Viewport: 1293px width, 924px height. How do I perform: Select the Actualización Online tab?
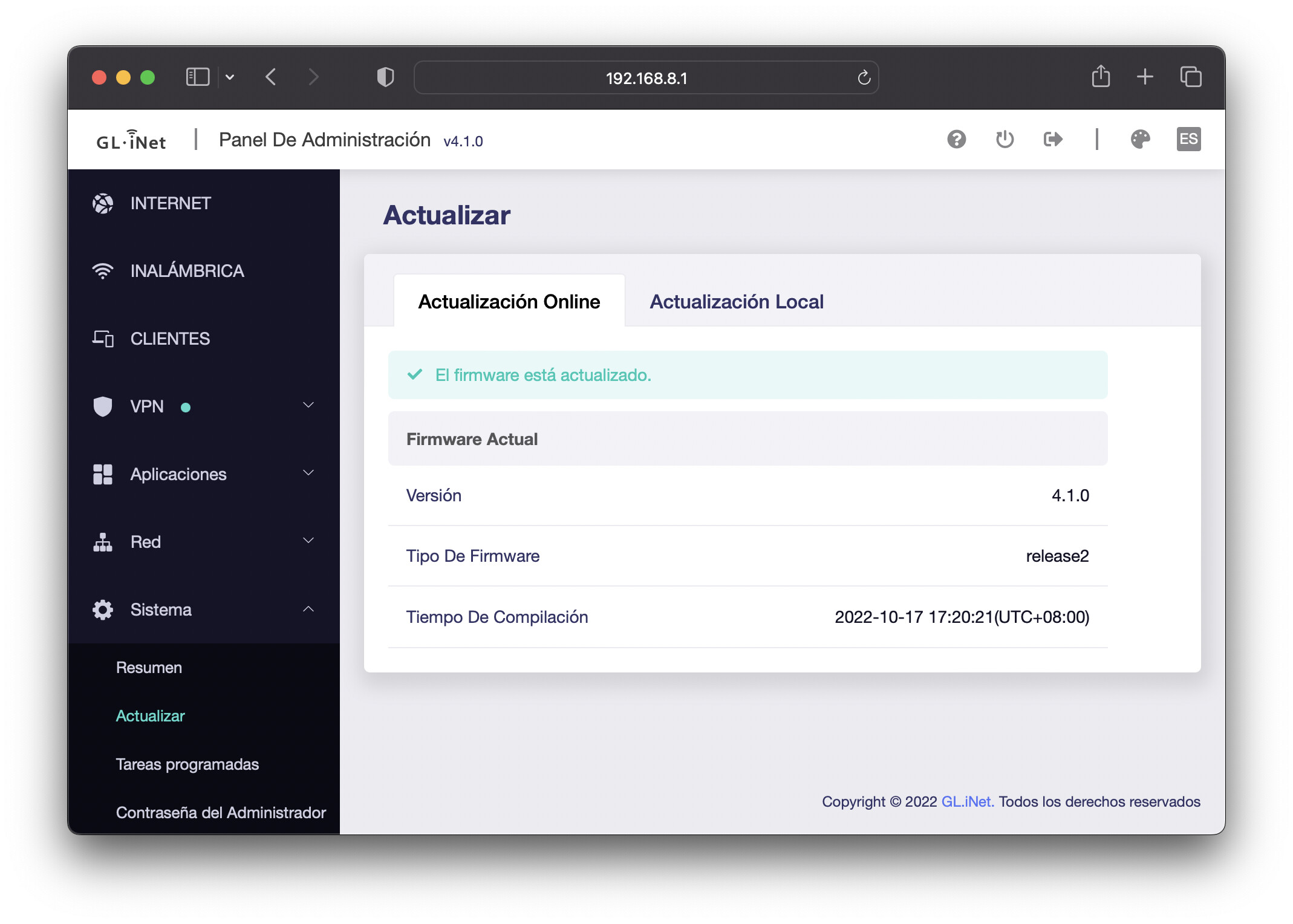(x=509, y=302)
